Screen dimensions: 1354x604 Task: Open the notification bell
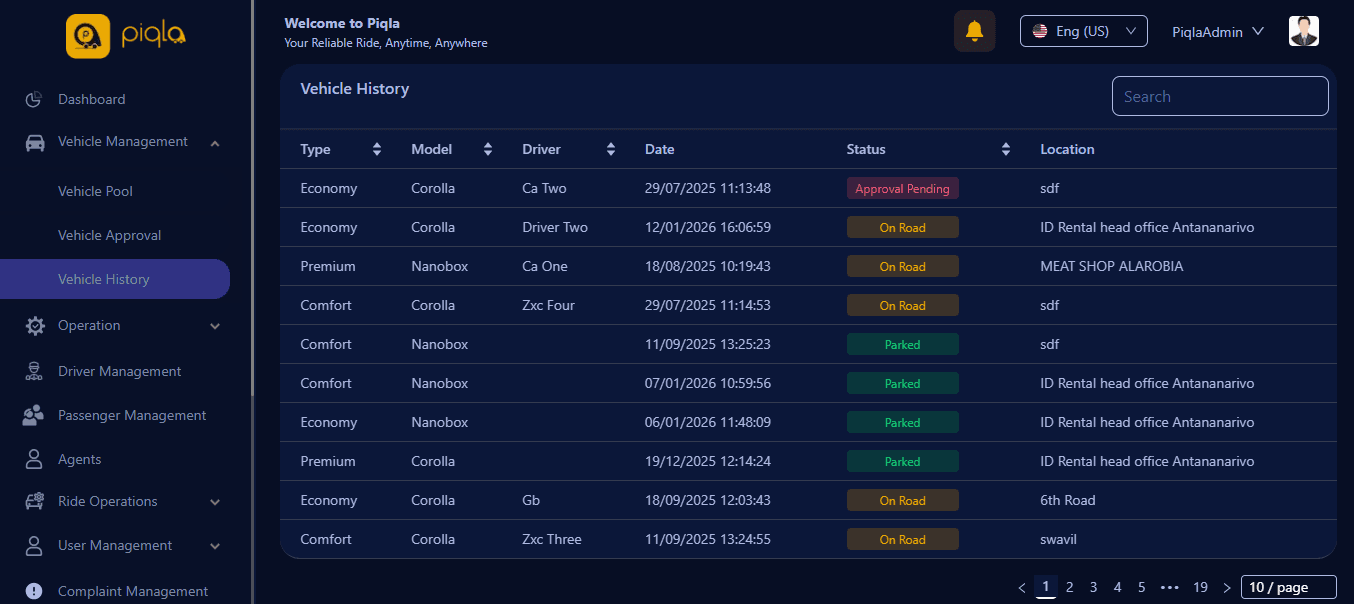tap(975, 31)
